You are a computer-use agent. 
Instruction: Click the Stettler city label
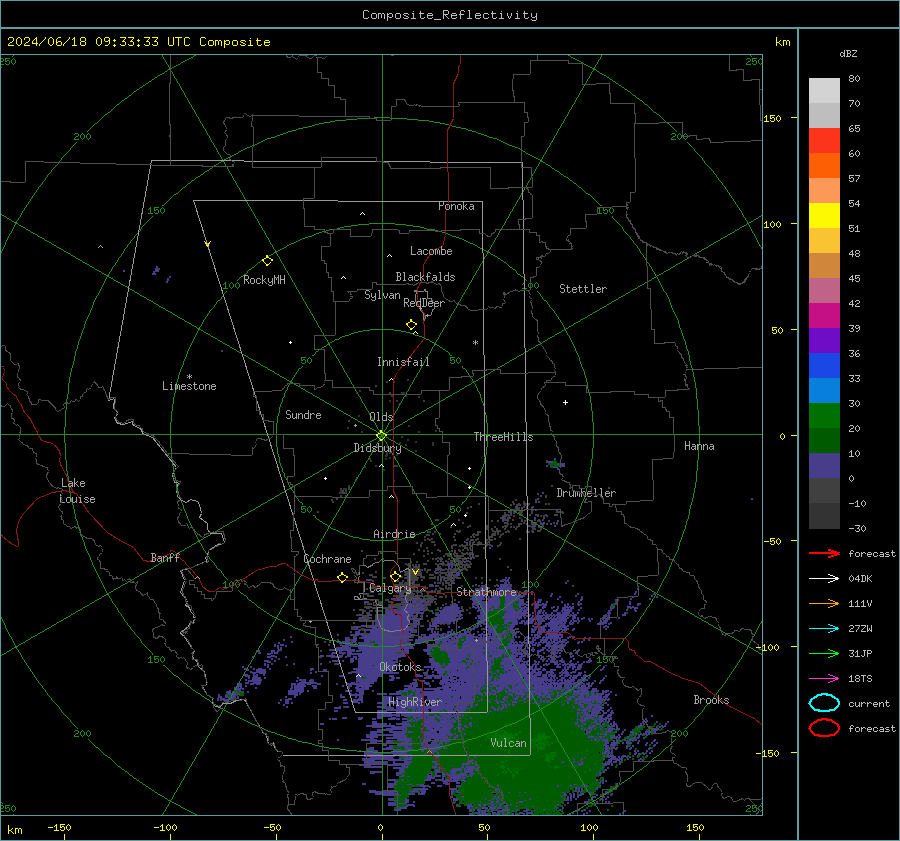tap(583, 289)
